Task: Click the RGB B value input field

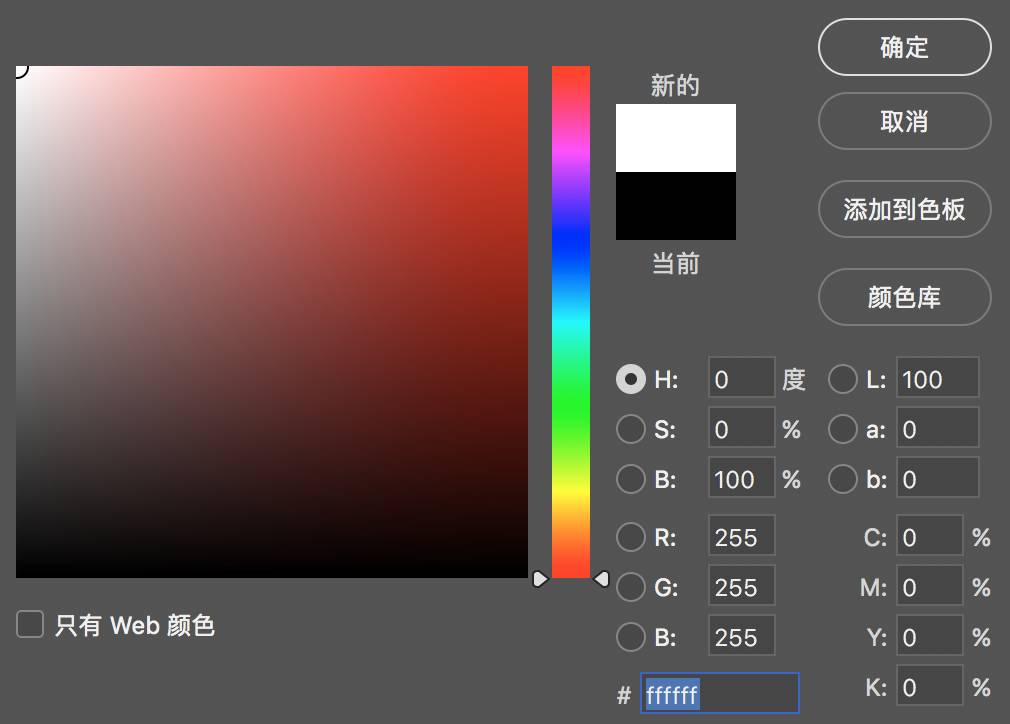Action: pyautogui.click(x=741, y=636)
